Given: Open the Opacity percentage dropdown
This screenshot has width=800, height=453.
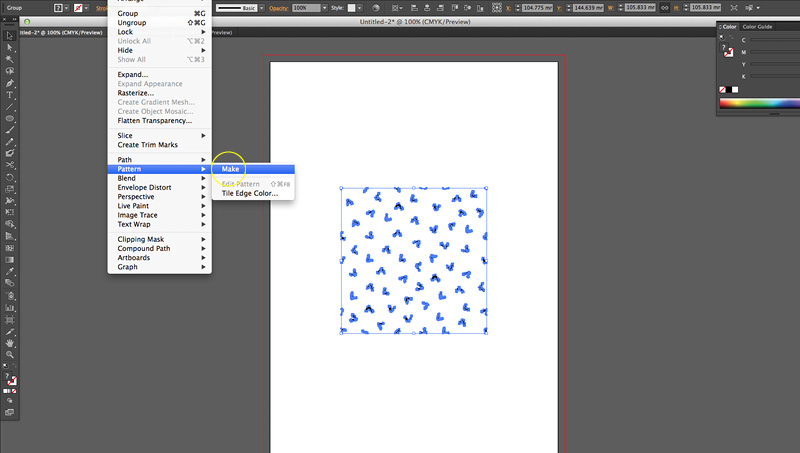Looking at the screenshot, I should [324, 8].
